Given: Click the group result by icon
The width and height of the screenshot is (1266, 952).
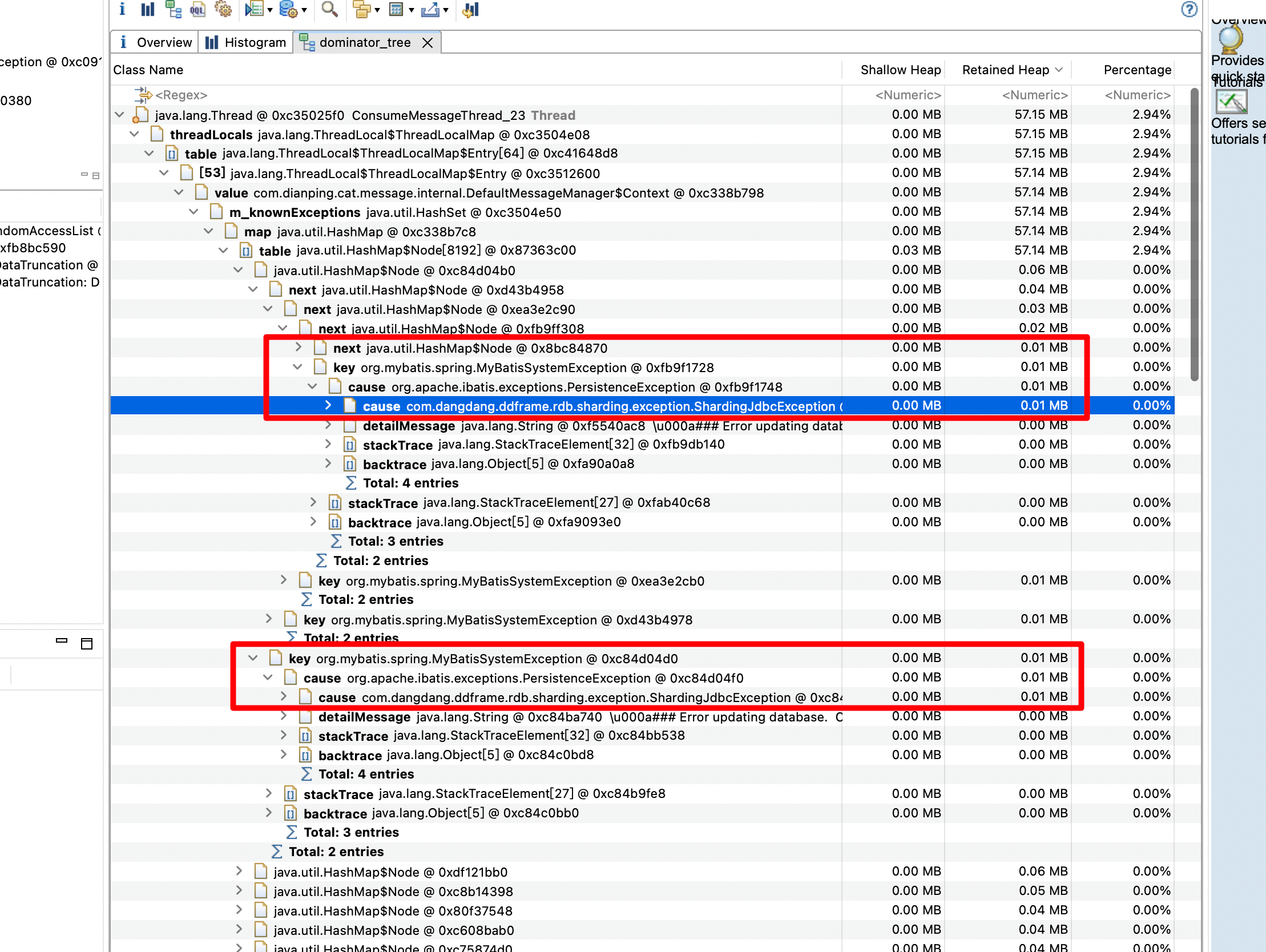Looking at the screenshot, I should [x=362, y=9].
